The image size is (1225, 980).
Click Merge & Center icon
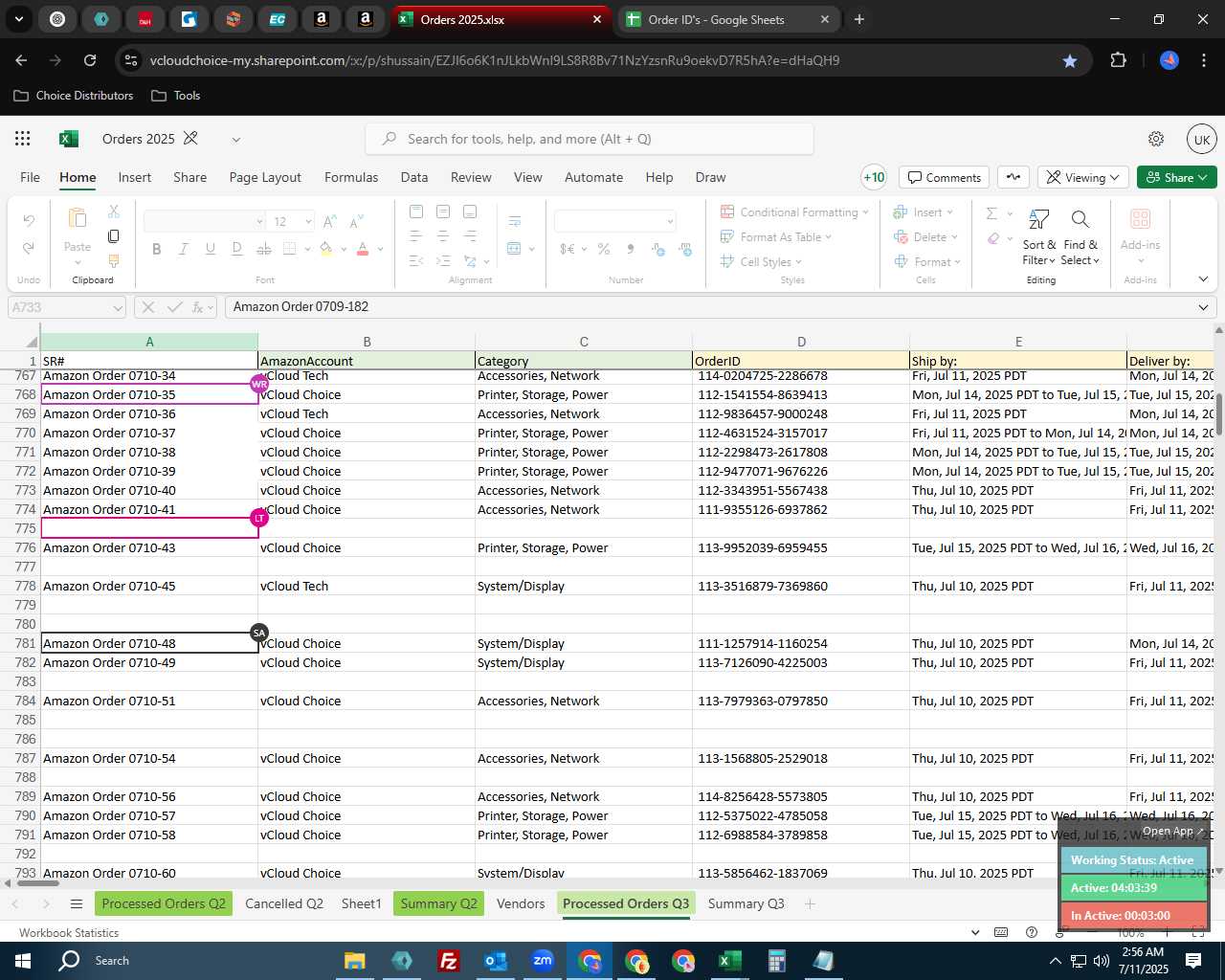pos(515,249)
